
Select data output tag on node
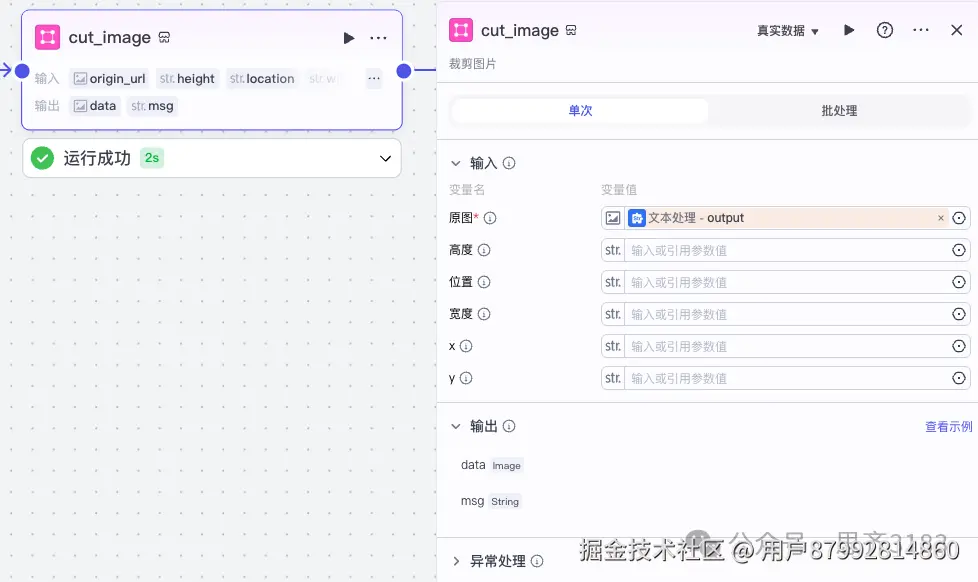point(95,106)
